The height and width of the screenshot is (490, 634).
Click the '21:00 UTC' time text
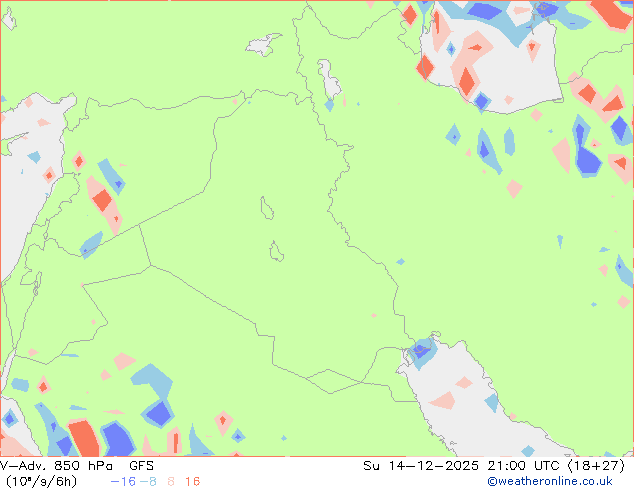point(525,466)
